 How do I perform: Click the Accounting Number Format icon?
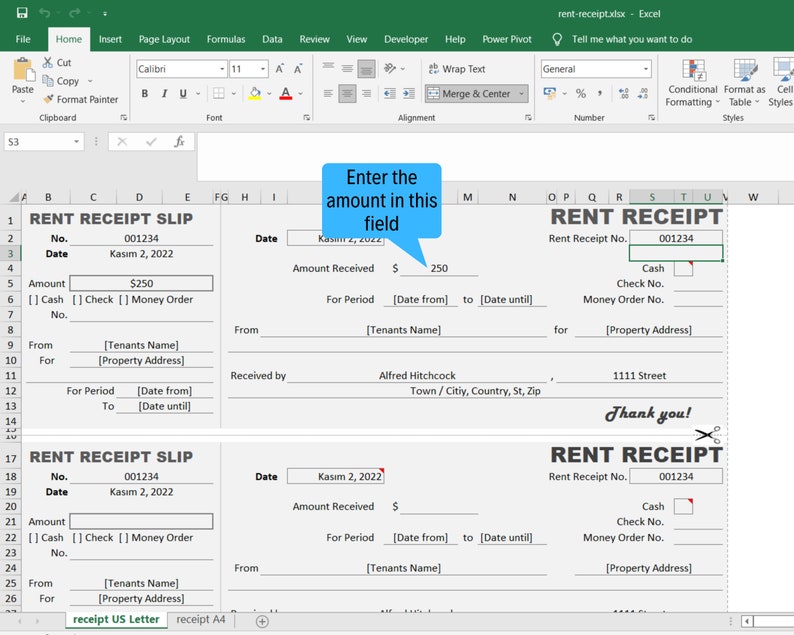549,93
